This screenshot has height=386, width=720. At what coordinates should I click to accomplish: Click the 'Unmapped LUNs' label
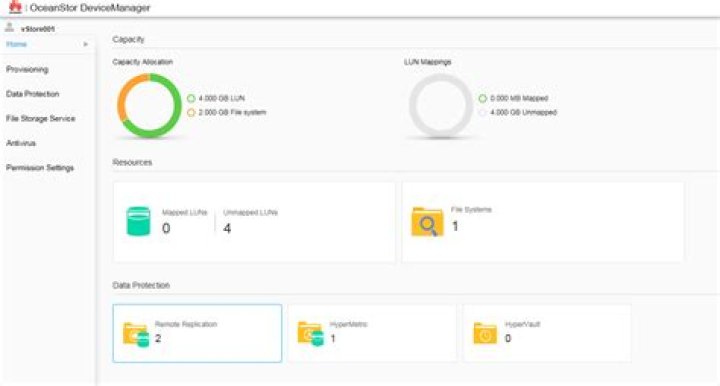[251, 213]
